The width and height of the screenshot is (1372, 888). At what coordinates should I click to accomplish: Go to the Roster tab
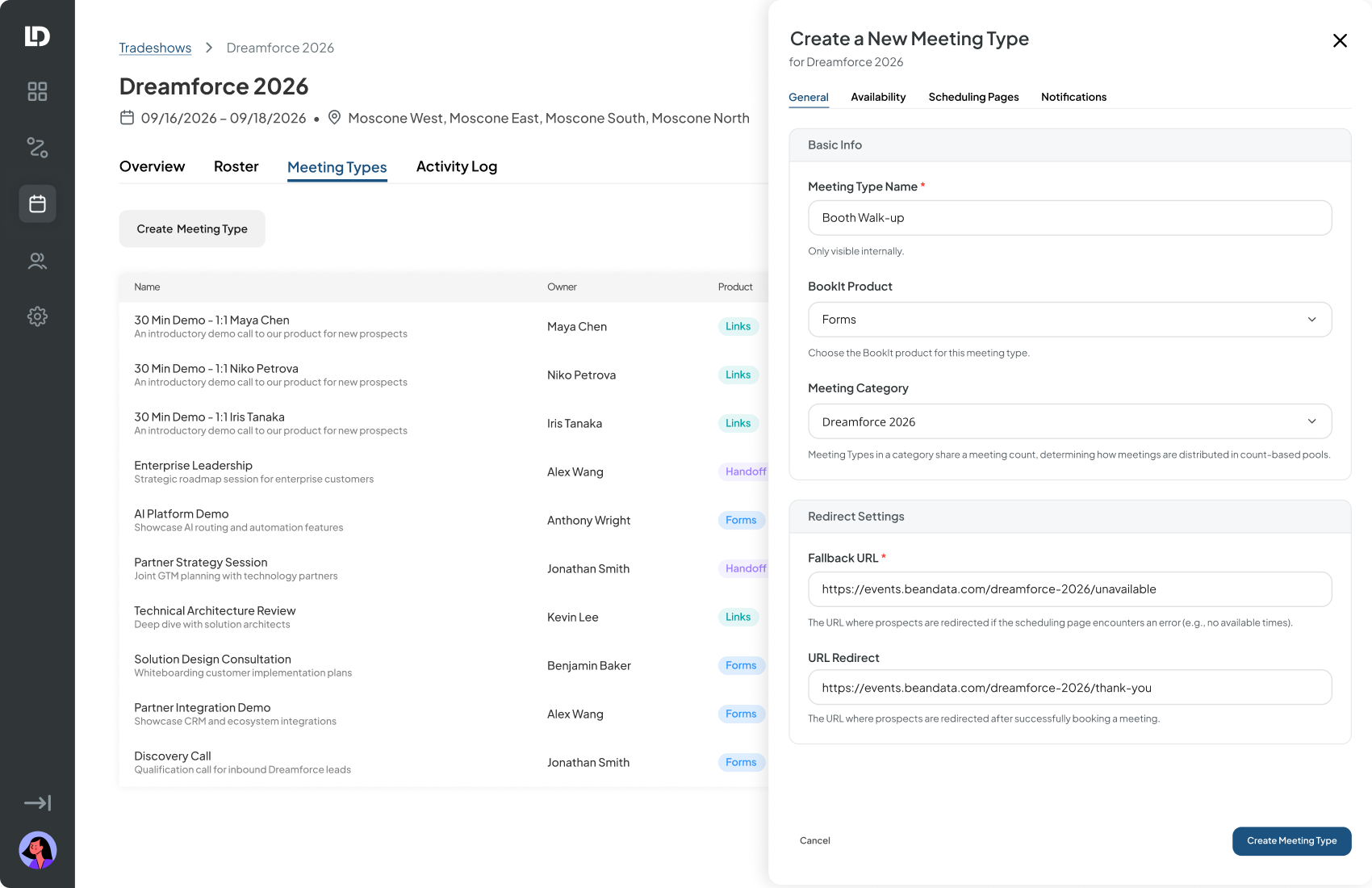[x=236, y=166]
